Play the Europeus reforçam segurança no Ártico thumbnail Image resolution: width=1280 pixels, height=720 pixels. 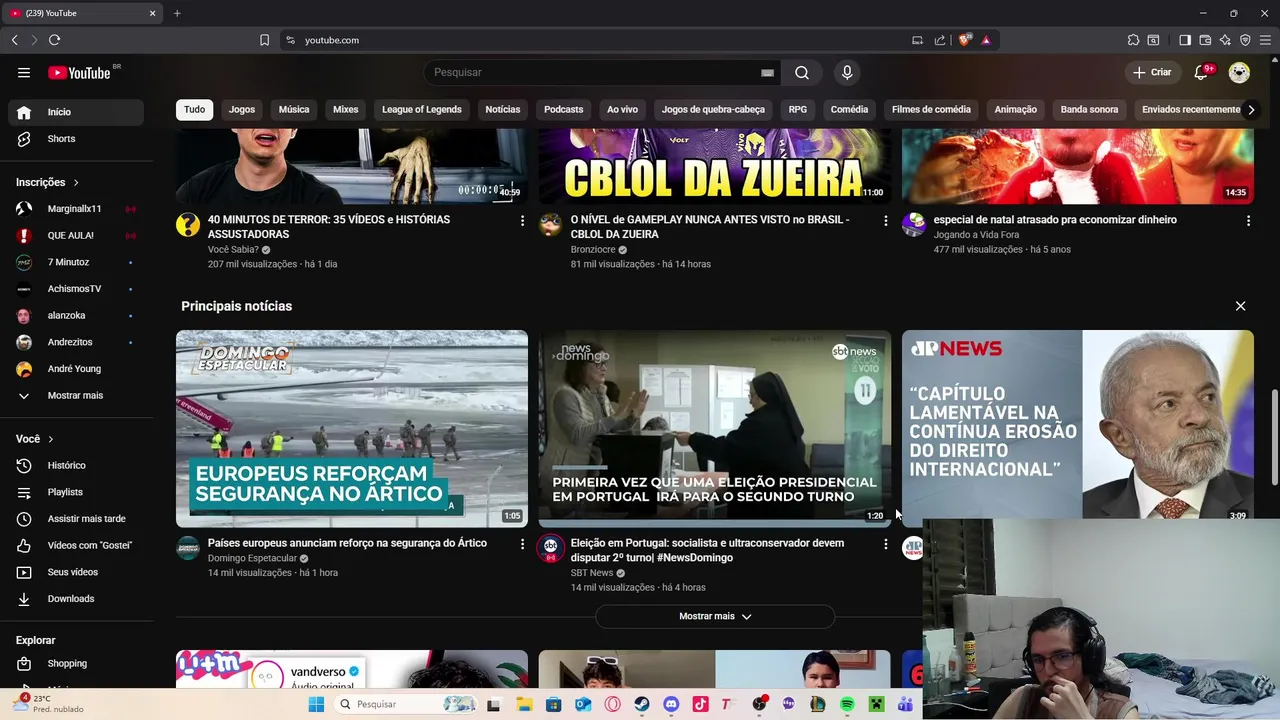[x=352, y=429]
